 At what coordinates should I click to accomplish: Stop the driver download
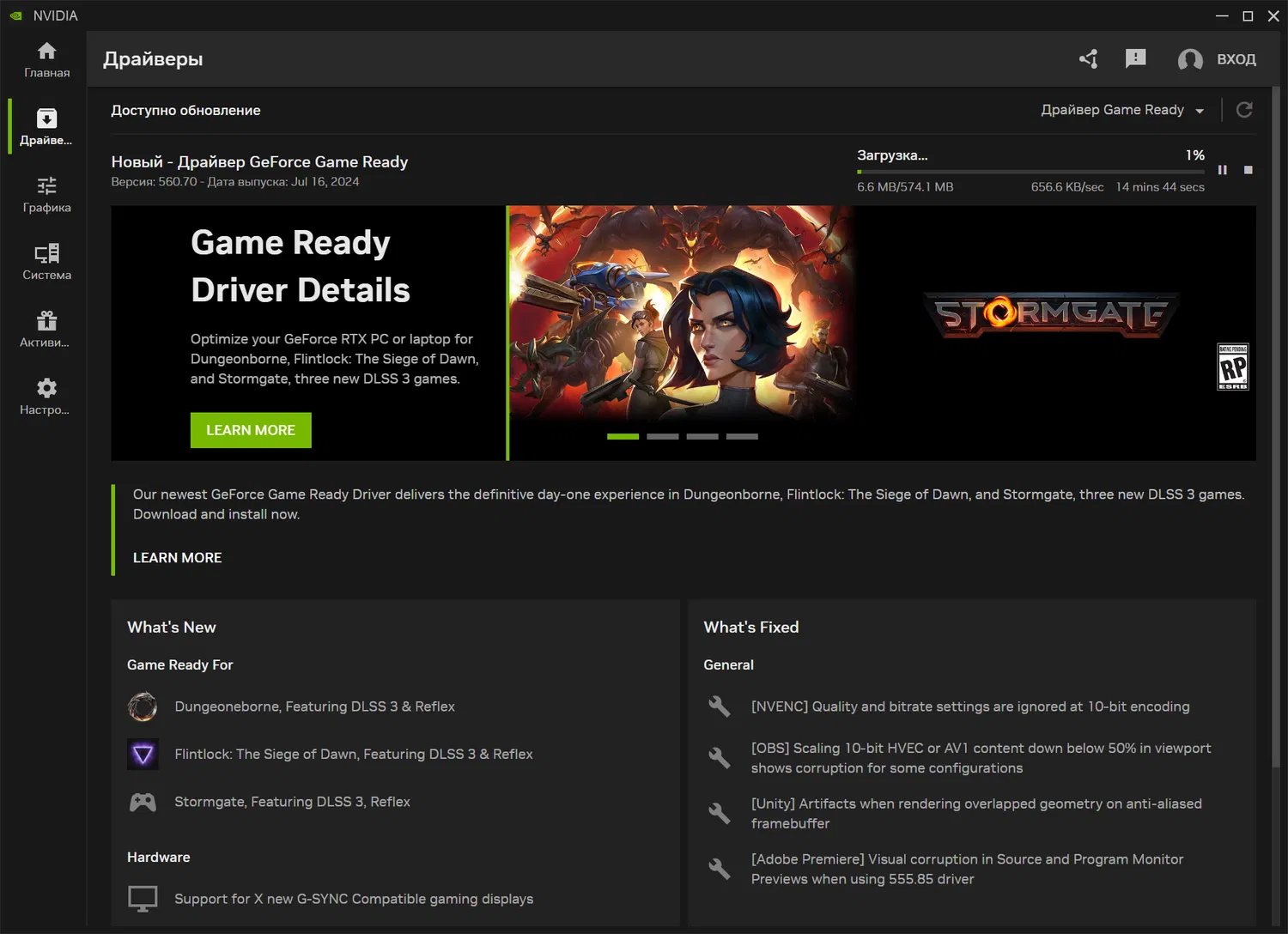[x=1249, y=170]
